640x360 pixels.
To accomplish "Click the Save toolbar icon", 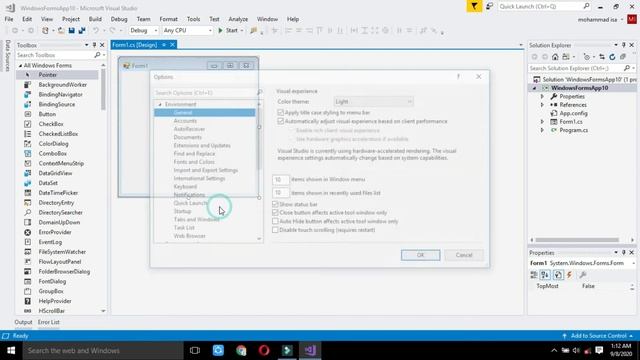I will tap(71, 31).
